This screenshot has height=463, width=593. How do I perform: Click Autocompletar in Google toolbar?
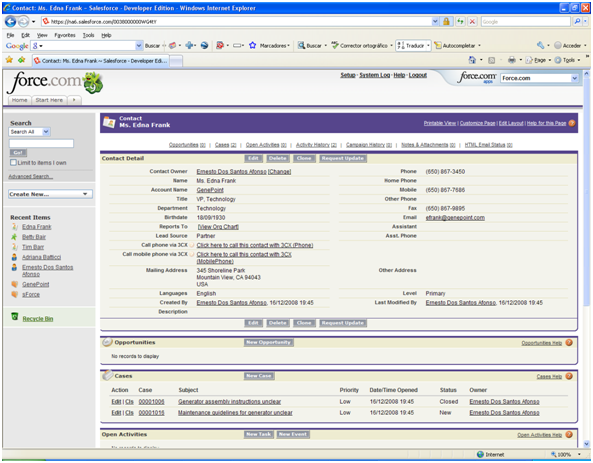(455, 45)
